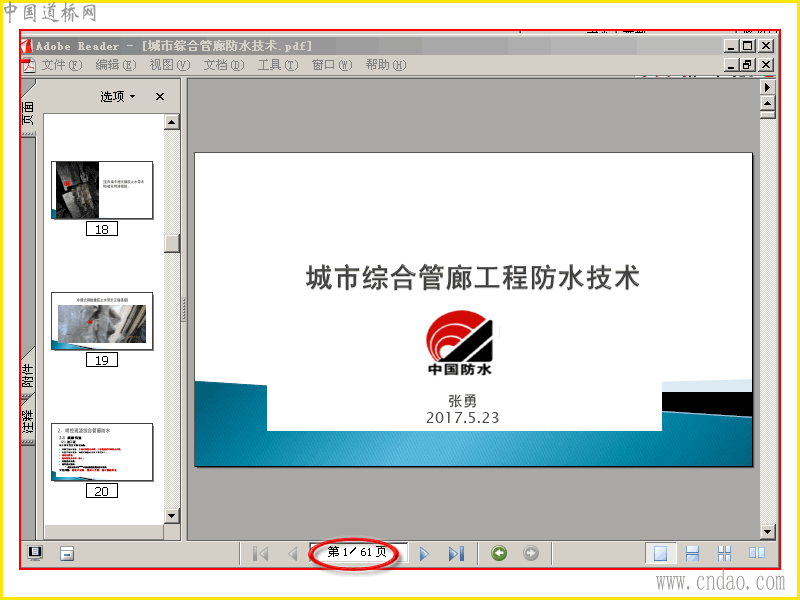Toggle navigation pane icon in status bar
Image resolution: width=800 pixels, height=600 pixels.
tap(35, 553)
